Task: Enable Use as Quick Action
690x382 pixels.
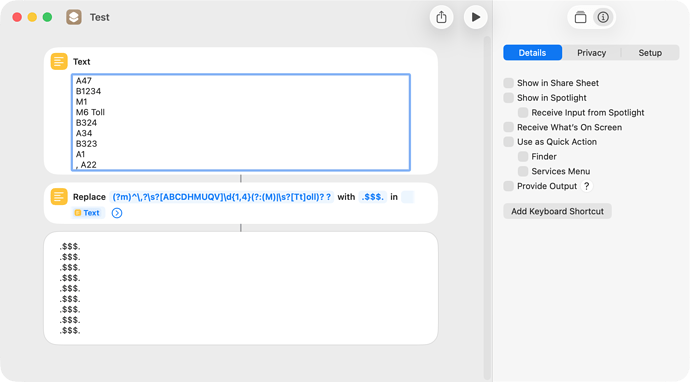Action: pyautogui.click(x=509, y=142)
